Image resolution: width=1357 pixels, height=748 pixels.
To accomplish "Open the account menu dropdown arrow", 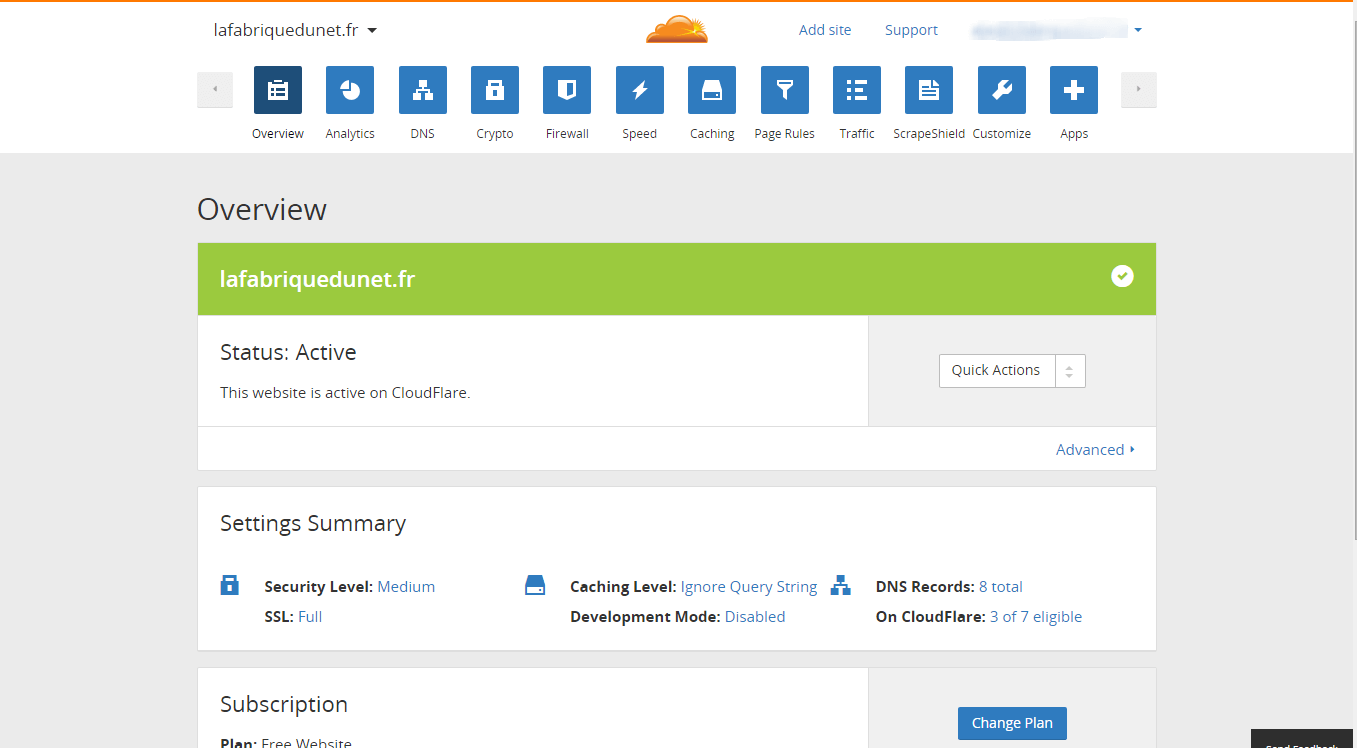I will 1138,30.
